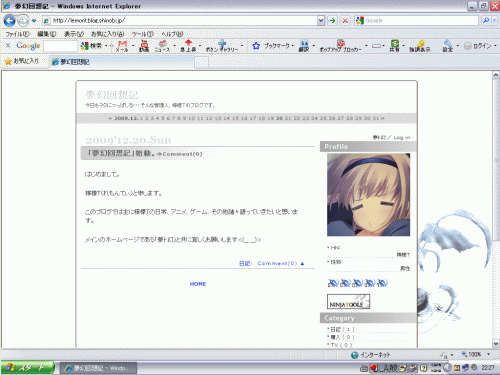Click the NINJA TOOLS banner
Screen dimensions: 500x375
[348, 301]
